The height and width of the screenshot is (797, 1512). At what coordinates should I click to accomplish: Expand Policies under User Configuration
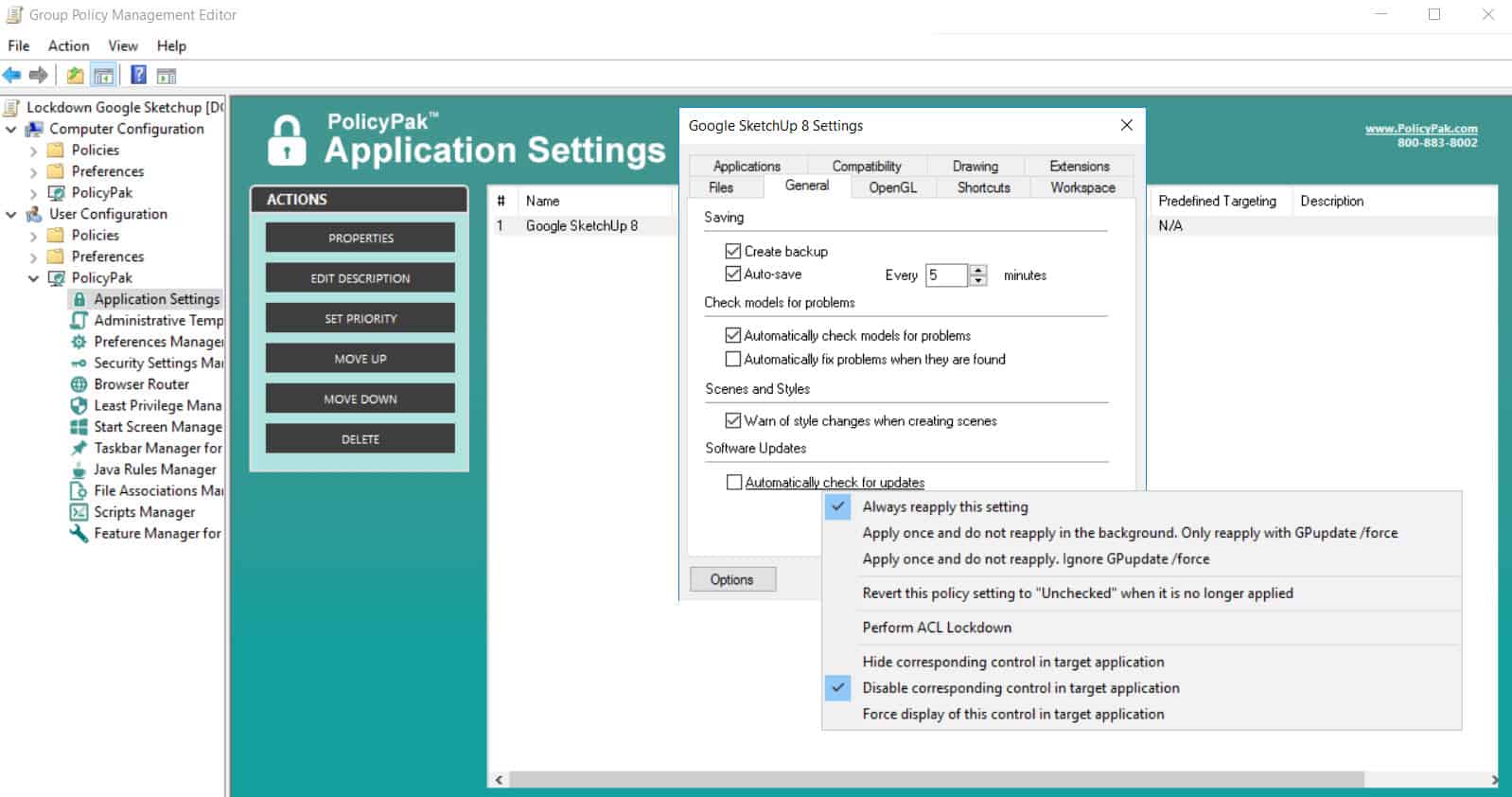(34, 236)
